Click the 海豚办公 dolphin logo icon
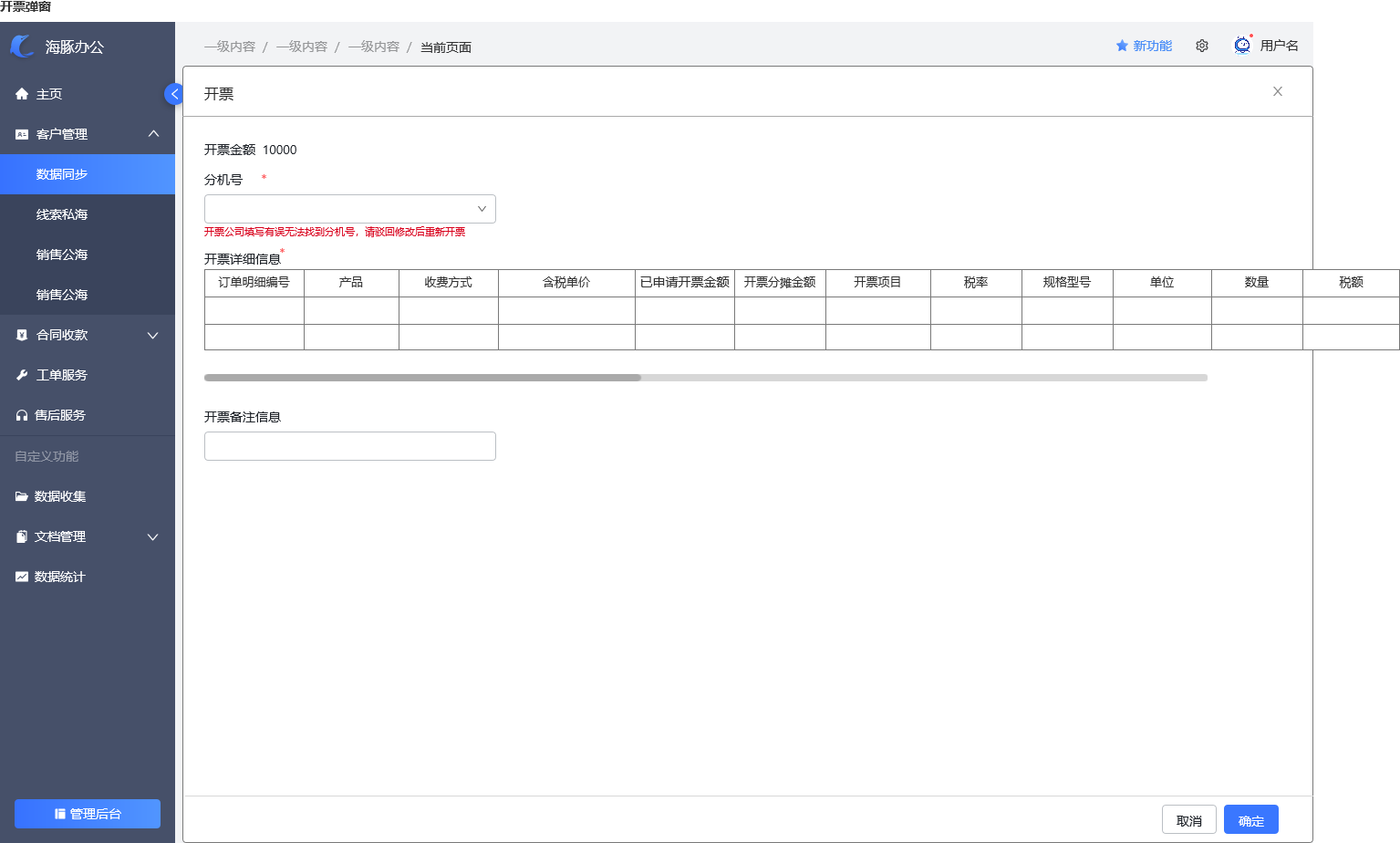This screenshot has width=1400, height=843. (22, 46)
